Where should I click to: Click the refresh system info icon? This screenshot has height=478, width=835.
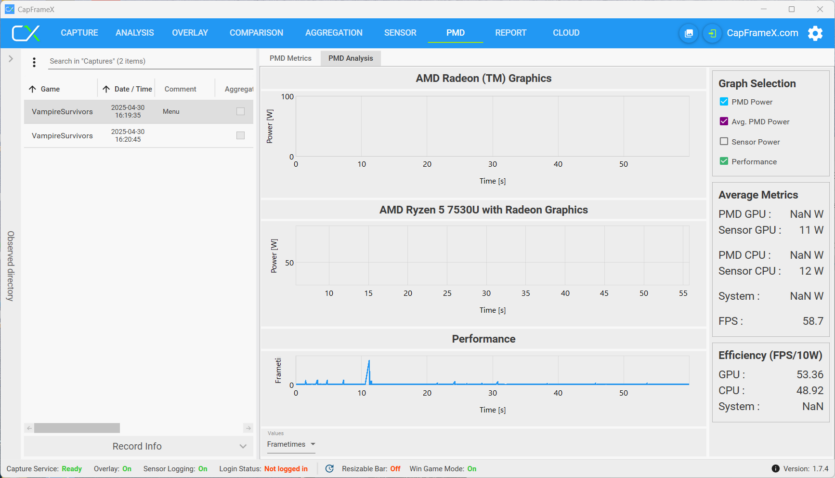329,468
